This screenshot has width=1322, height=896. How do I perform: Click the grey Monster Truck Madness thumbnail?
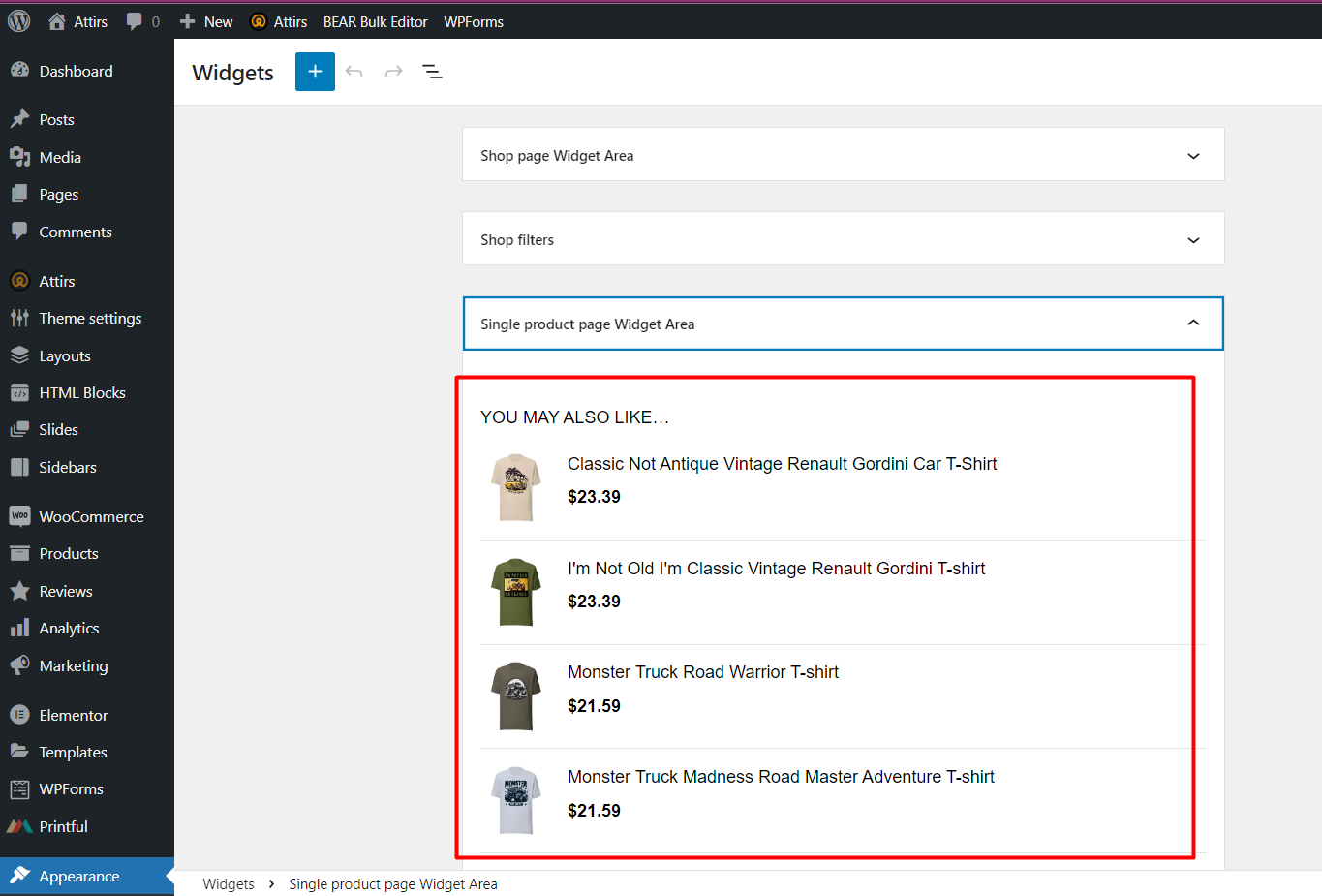[x=515, y=800]
